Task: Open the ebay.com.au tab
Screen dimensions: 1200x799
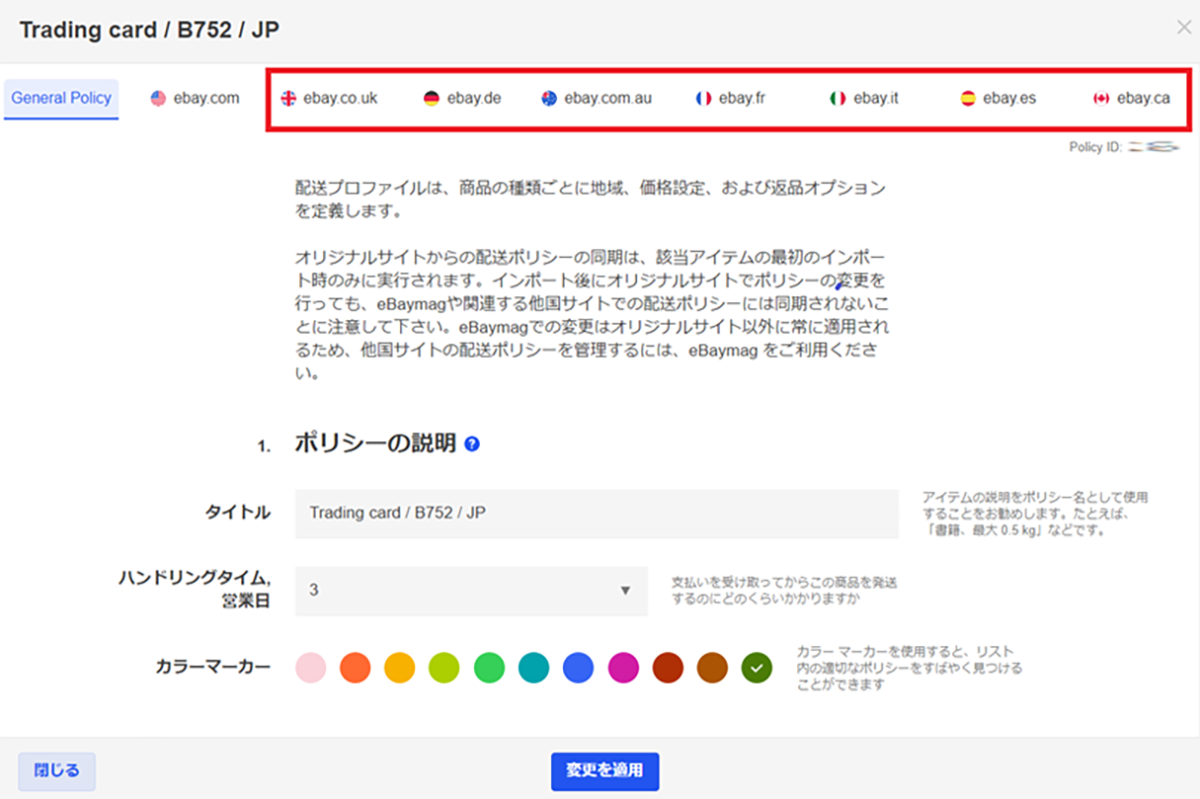Action: (x=596, y=98)
